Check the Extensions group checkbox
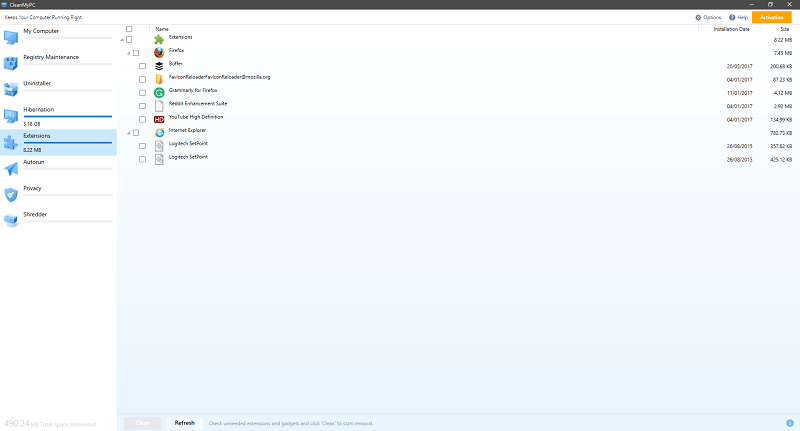 pos(129,39)
